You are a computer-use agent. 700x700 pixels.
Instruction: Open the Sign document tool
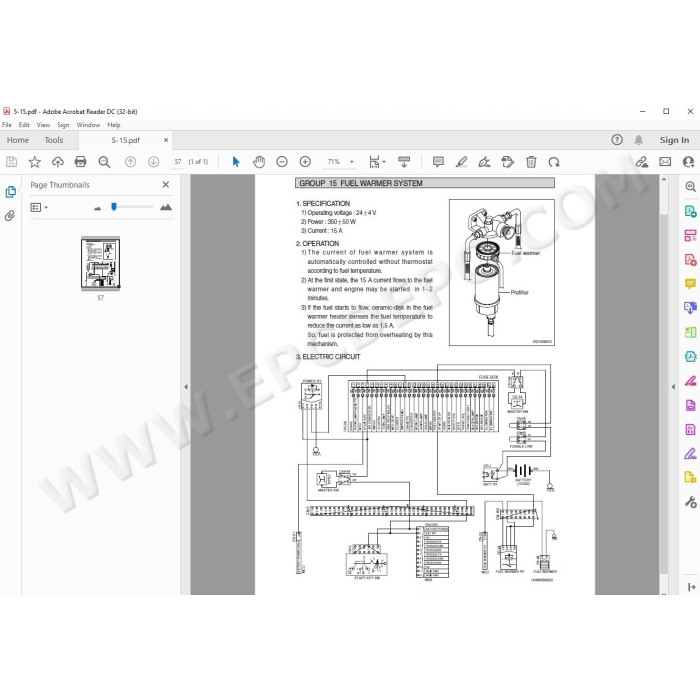tap(484, 162)
